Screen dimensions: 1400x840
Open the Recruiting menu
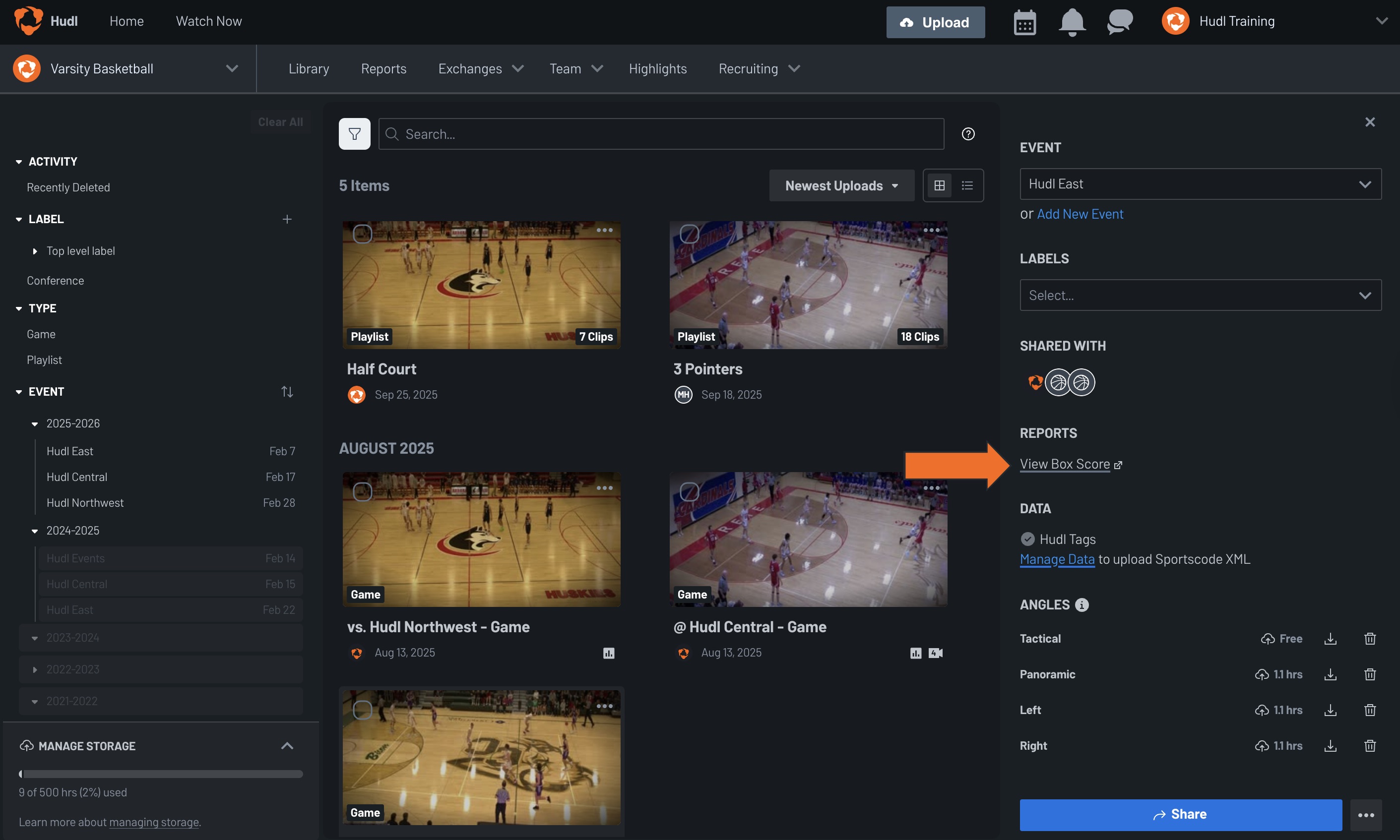pos(760,68)
